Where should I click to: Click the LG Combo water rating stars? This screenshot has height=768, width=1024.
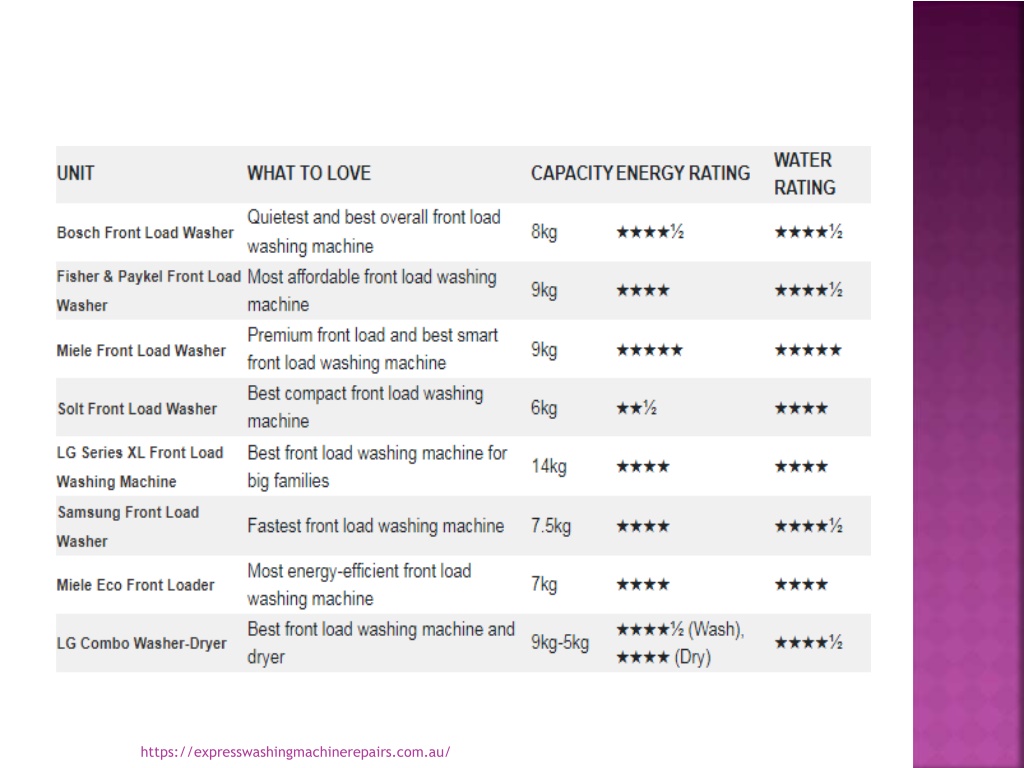[x=808, y=643]
